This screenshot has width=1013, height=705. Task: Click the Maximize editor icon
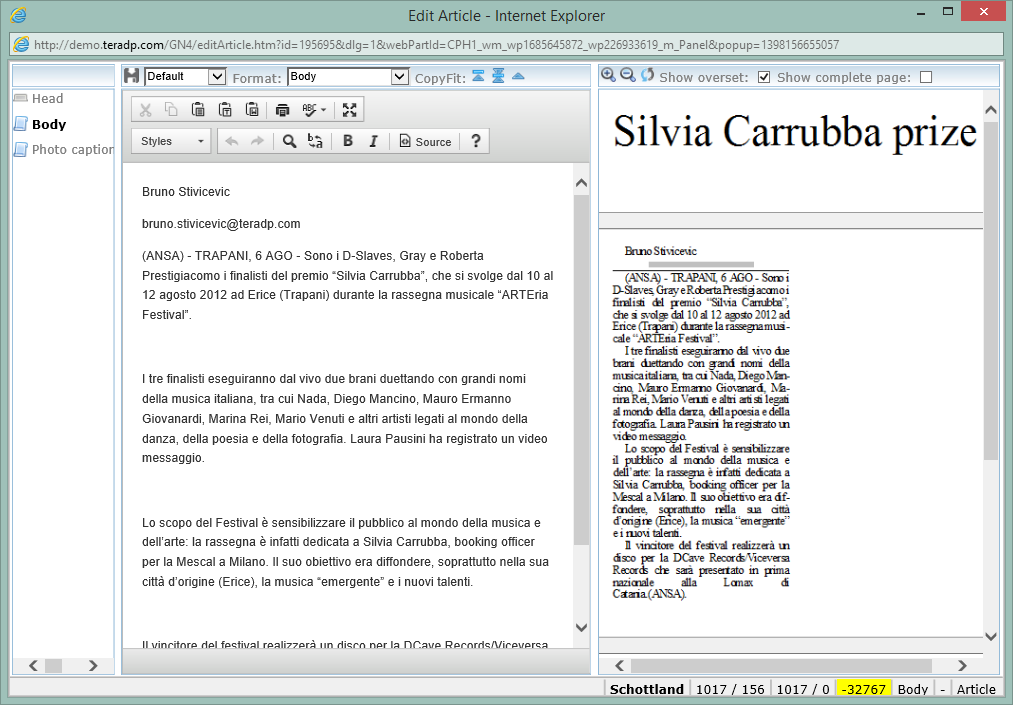click(x=350, y=110)
